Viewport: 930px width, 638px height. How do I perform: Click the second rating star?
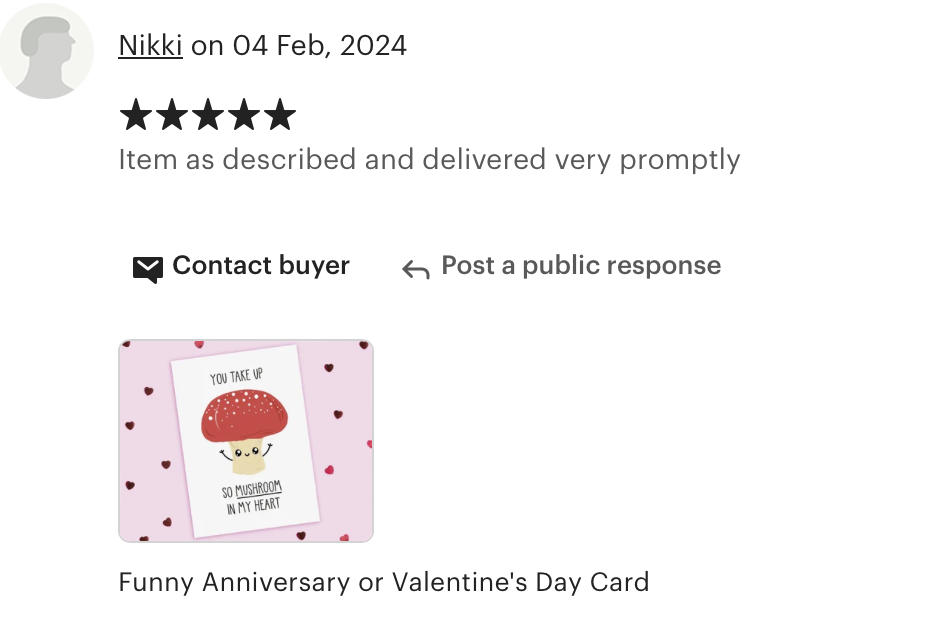(x=172, y=114)
